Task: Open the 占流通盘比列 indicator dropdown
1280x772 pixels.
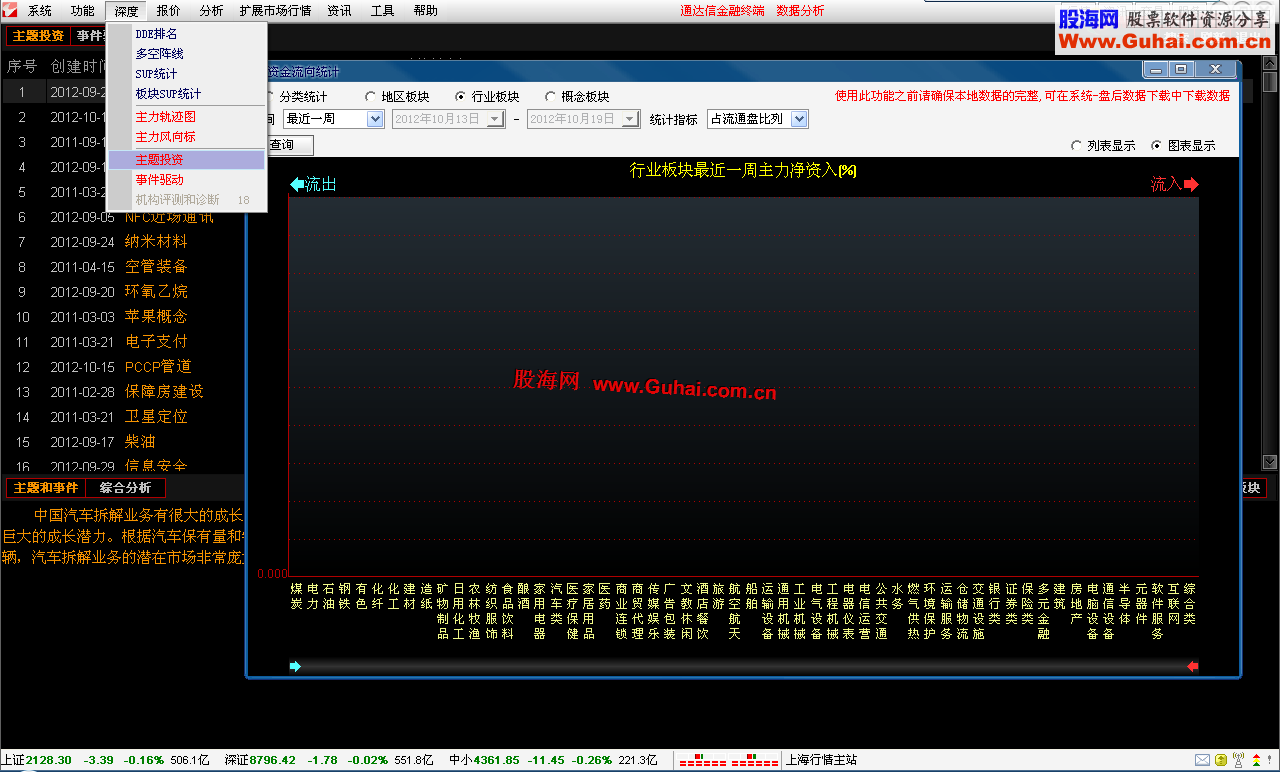Action: [799, 119]
